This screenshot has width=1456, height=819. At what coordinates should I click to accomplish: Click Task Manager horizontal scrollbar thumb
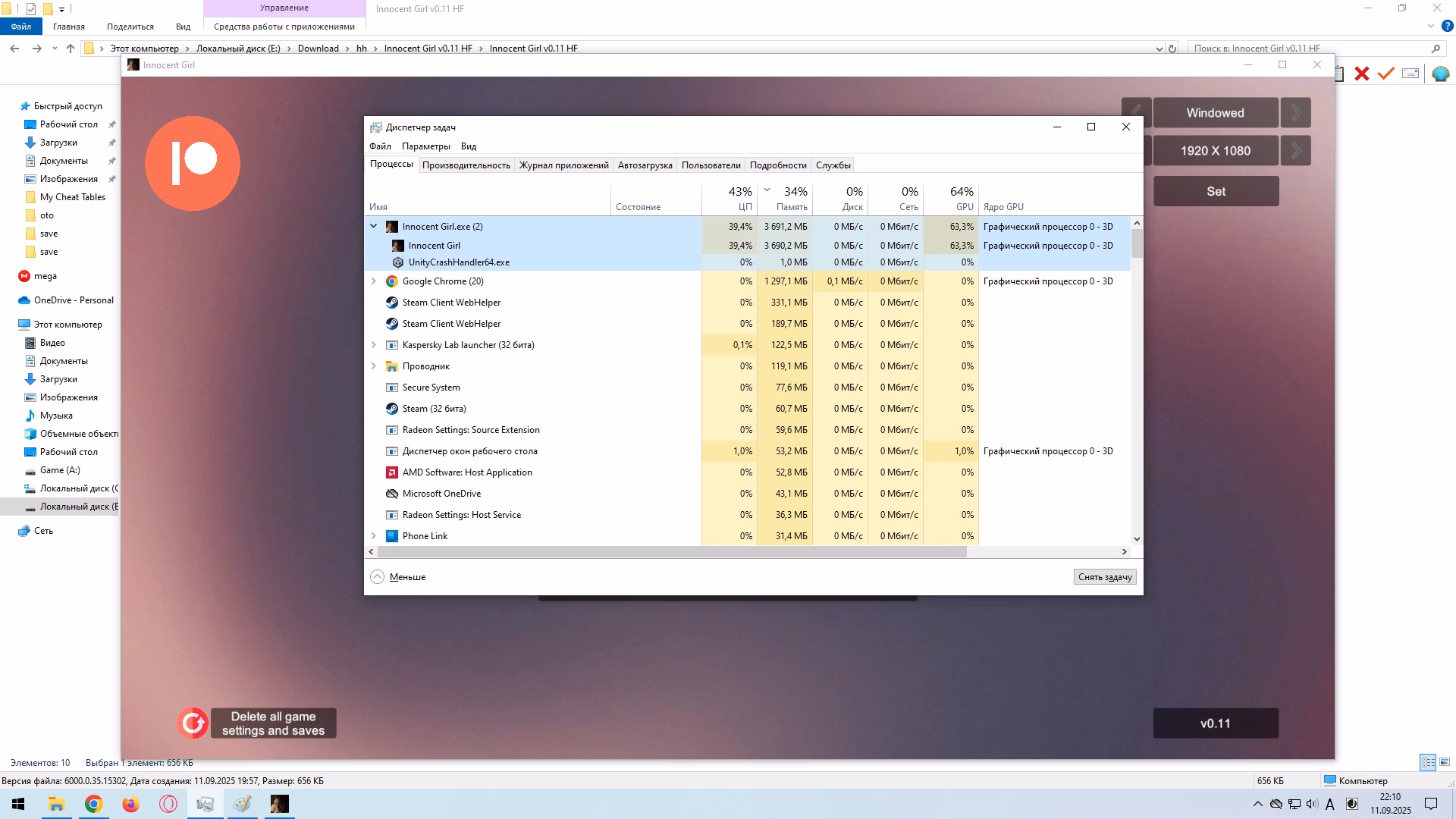(x=672, y=552)
